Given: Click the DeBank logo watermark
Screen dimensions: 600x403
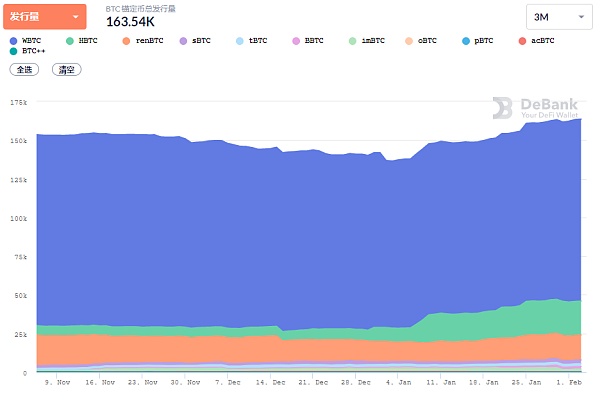Looking at the screenshot, I should click(535, 109).
